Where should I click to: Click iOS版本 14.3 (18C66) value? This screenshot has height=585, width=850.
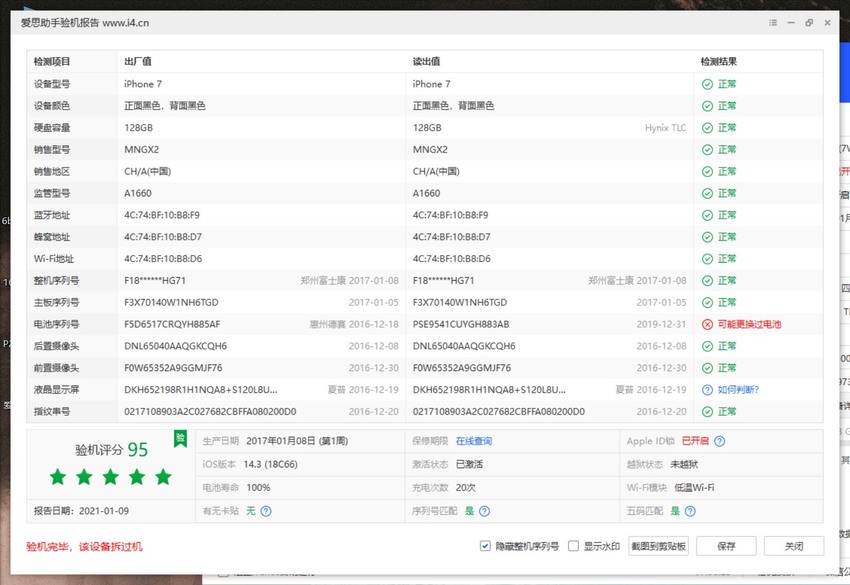click(271, 465)
